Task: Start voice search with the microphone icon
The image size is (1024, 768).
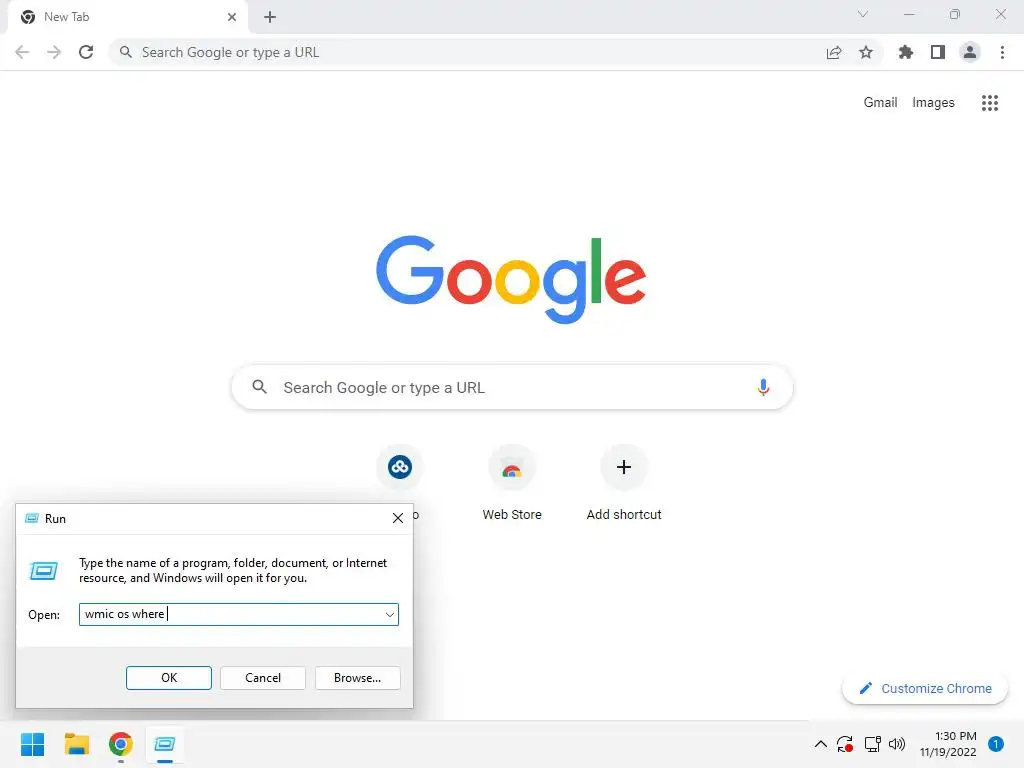Action: tap(763, 387)
